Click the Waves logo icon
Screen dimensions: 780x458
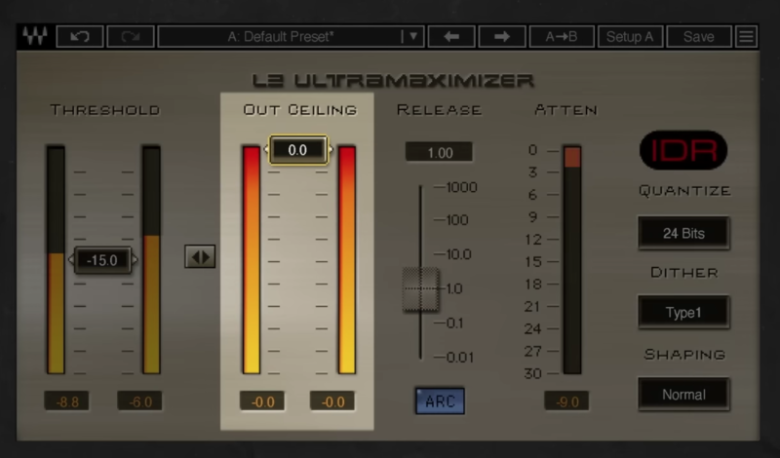pos(35,36)
